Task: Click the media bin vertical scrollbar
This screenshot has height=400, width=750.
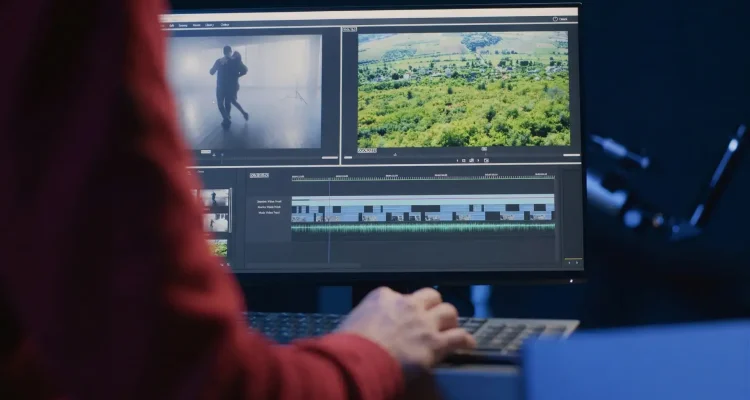Action: (x=231, y=210)
